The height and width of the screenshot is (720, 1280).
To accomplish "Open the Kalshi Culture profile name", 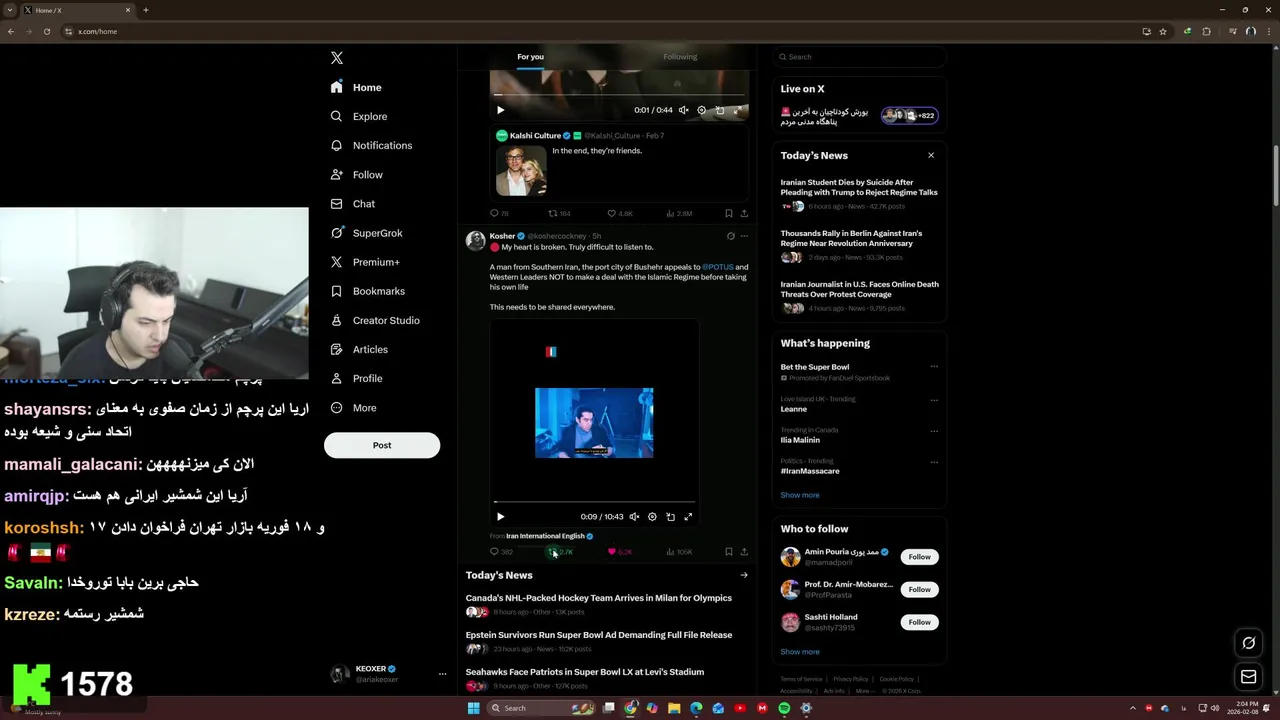I will 535,135.
